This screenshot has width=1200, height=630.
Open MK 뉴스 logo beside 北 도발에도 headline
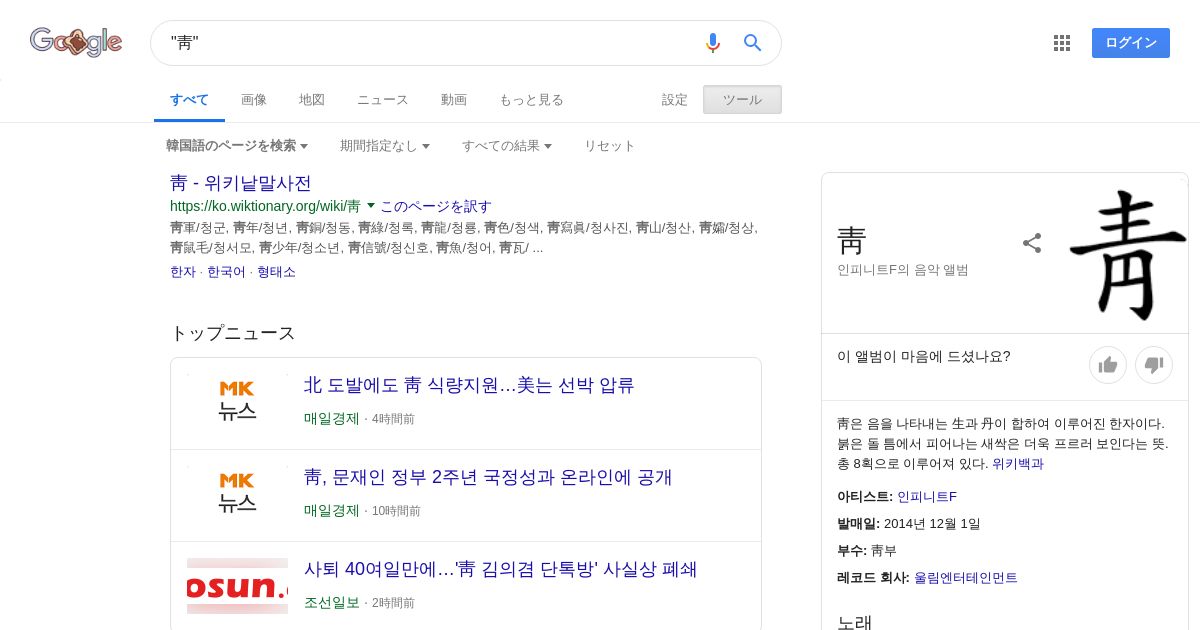click(x=237, y=400)
